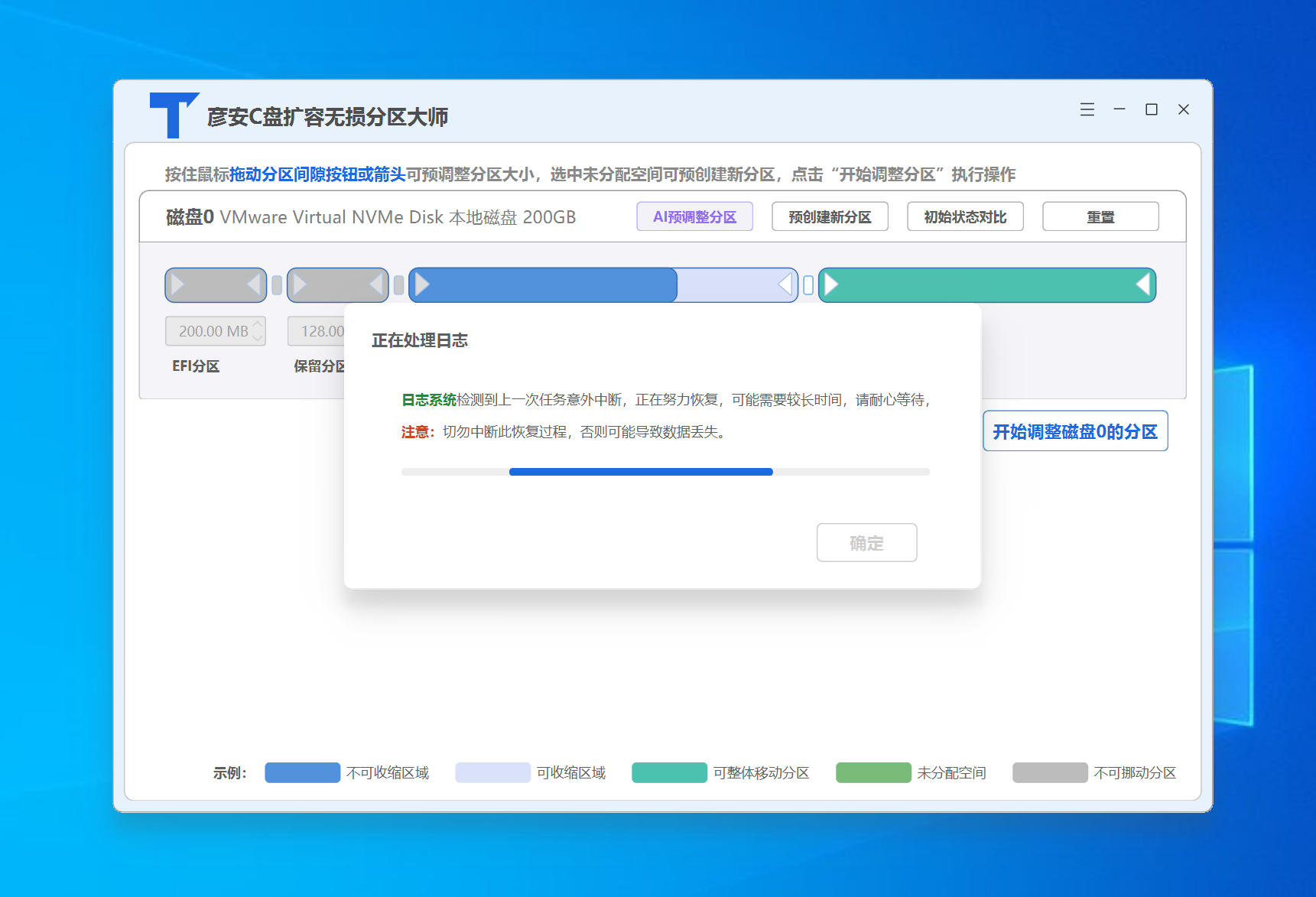Click right arrow handle of green partition
The height and width of the screenshot is (897, 1316).
(1143, 285)
